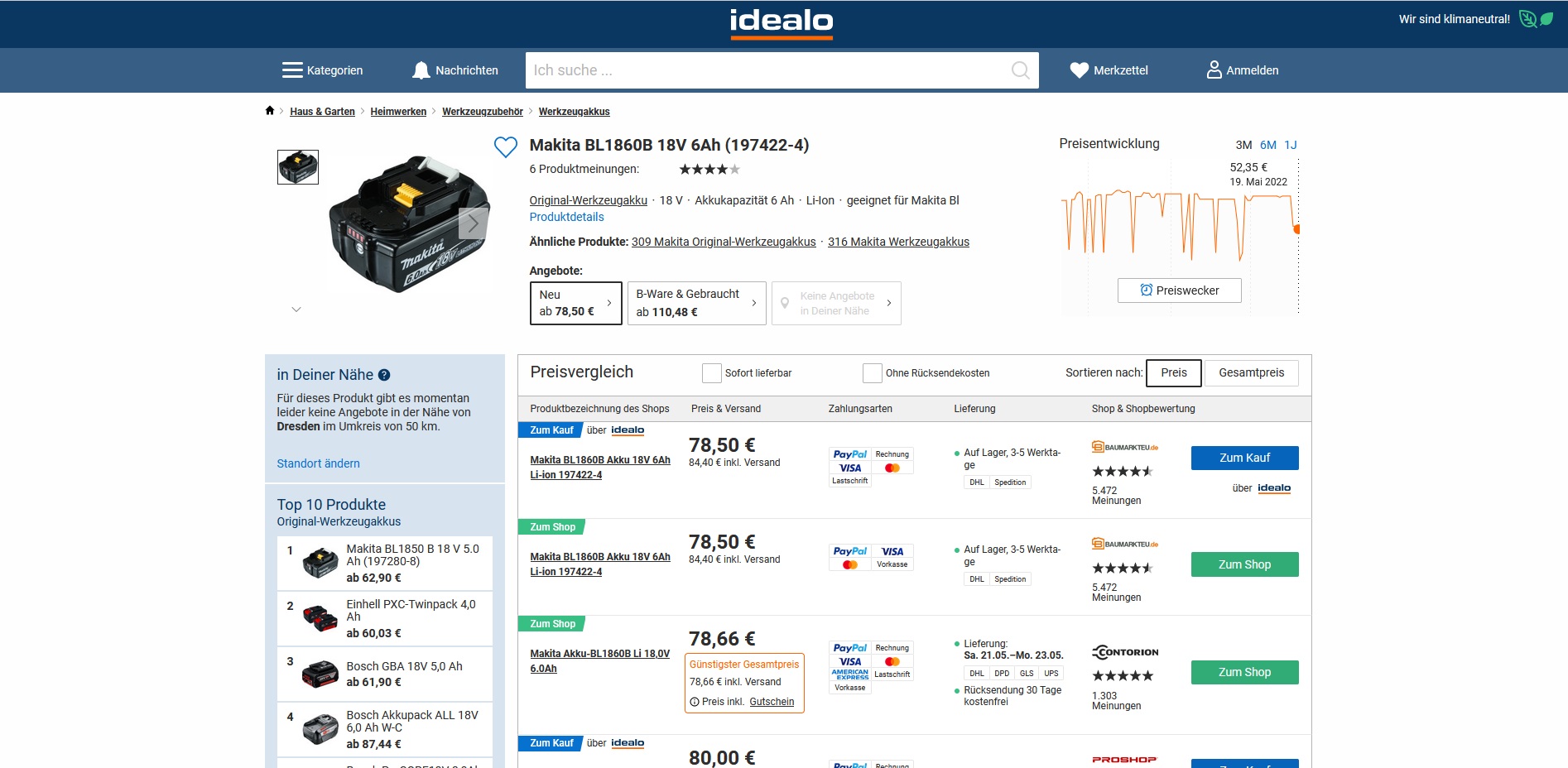
Task: Click the Nachrichten bell icon
Action: click(x=421, y=70)
